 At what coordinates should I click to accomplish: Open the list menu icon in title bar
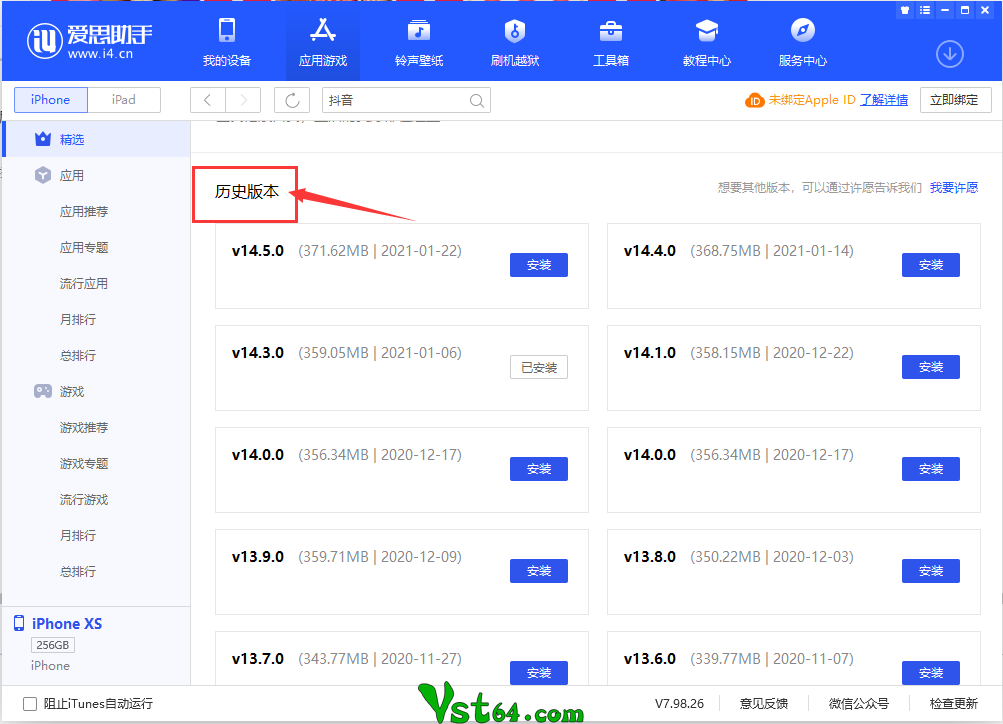pyautogui.click(x=924, y=10)
